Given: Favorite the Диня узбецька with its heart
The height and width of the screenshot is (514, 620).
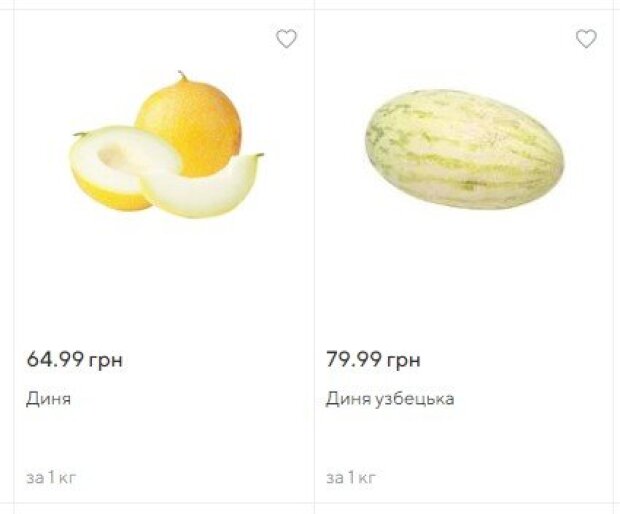Looking at the screenshot, I should (x=586, y=39).
